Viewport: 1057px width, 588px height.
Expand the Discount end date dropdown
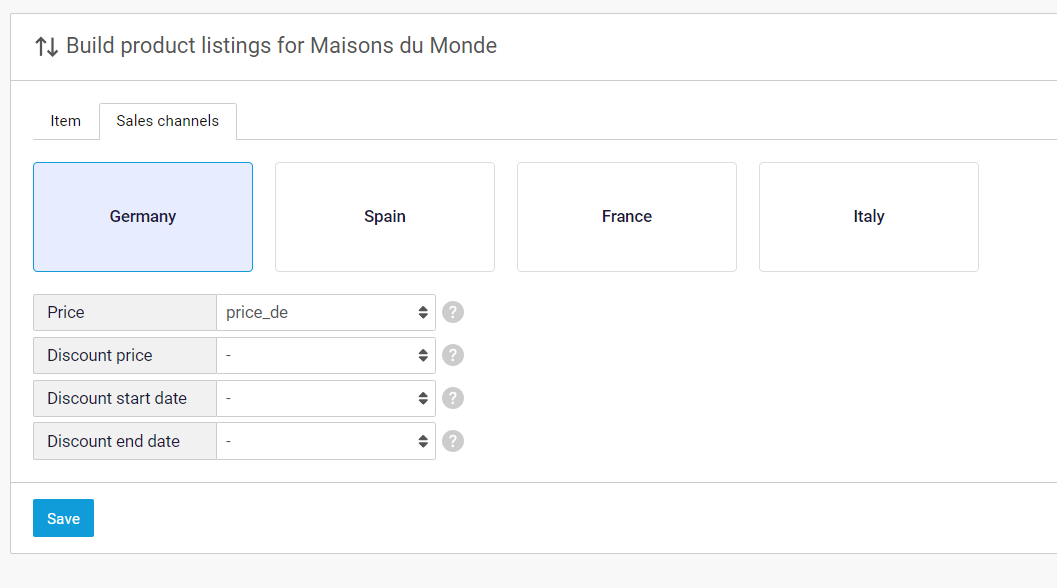(x=326, y=441)
